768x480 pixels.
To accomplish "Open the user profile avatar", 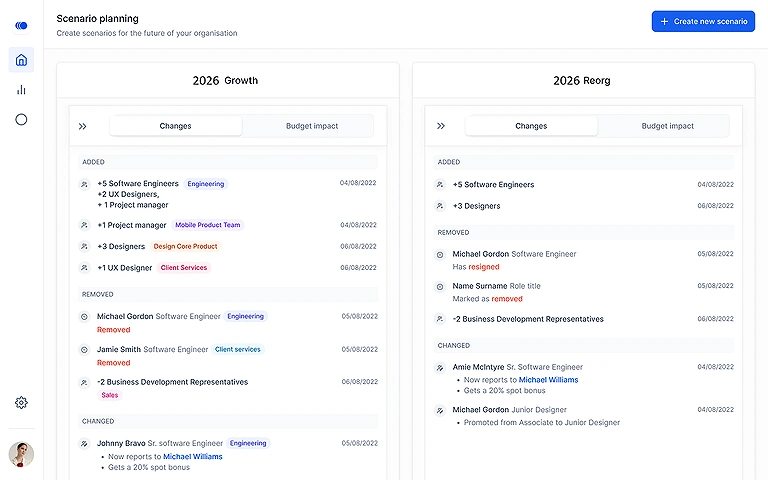I will pos(21,454).
